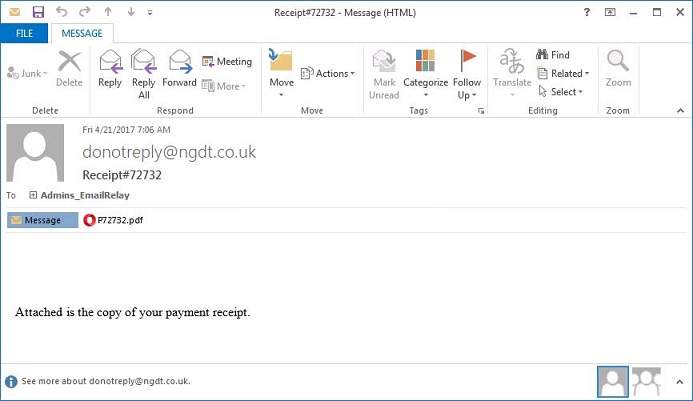Click See more about donotreply@ngdt.co.uk
This screenshot has width=693, height=401.
106,381
